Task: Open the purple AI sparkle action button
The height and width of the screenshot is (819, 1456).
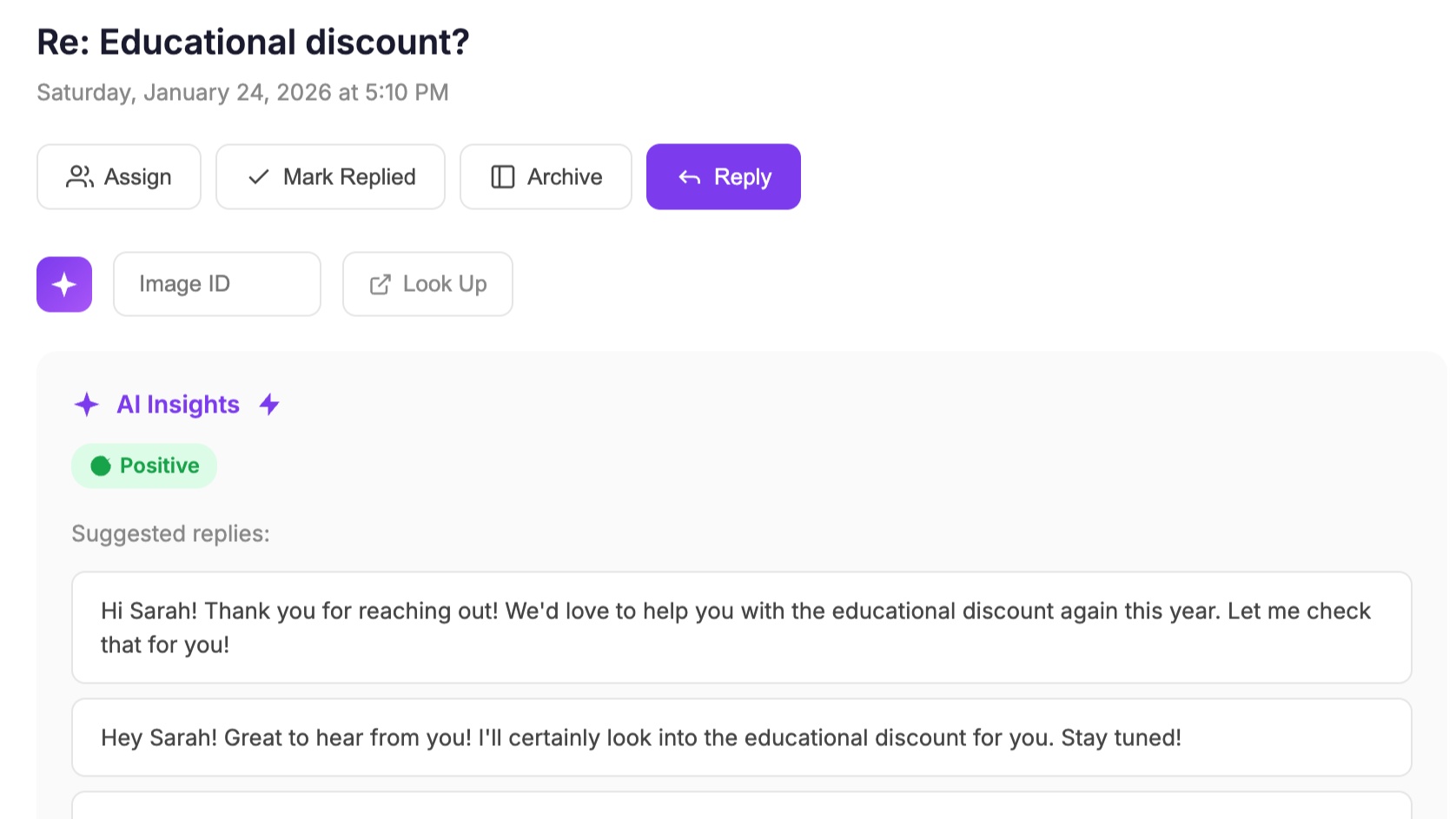Action: click(63, 283)
